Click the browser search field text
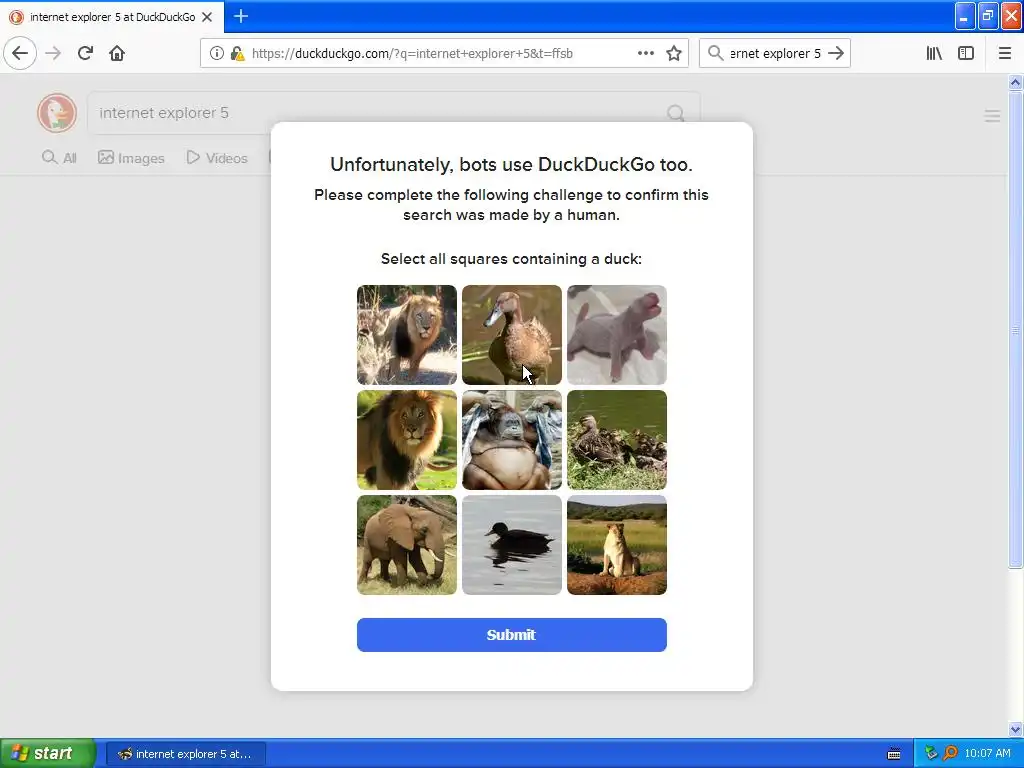Viewport: 1024px width, 768px height. tap(775, 54)
